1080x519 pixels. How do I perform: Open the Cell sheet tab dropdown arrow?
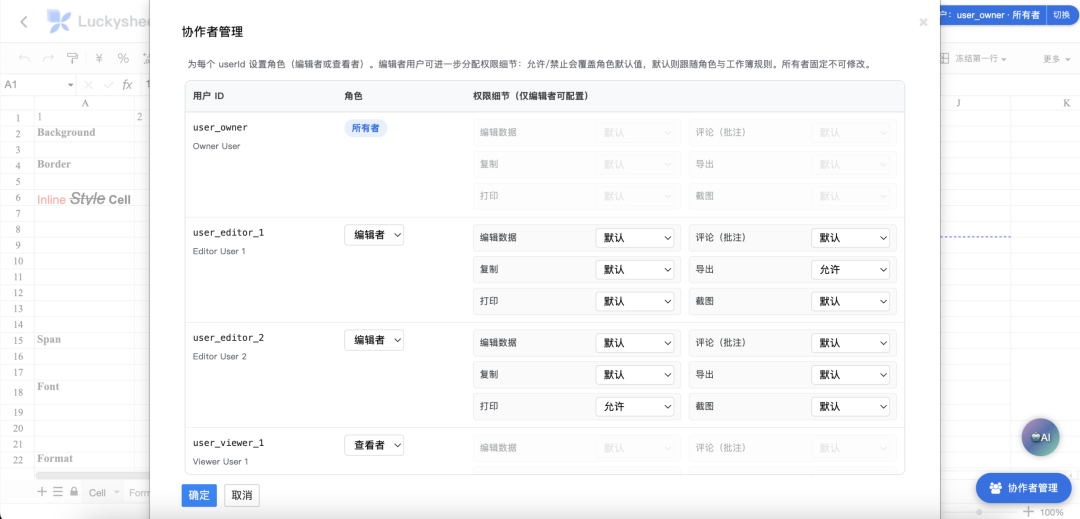click(x=116, y=492)
